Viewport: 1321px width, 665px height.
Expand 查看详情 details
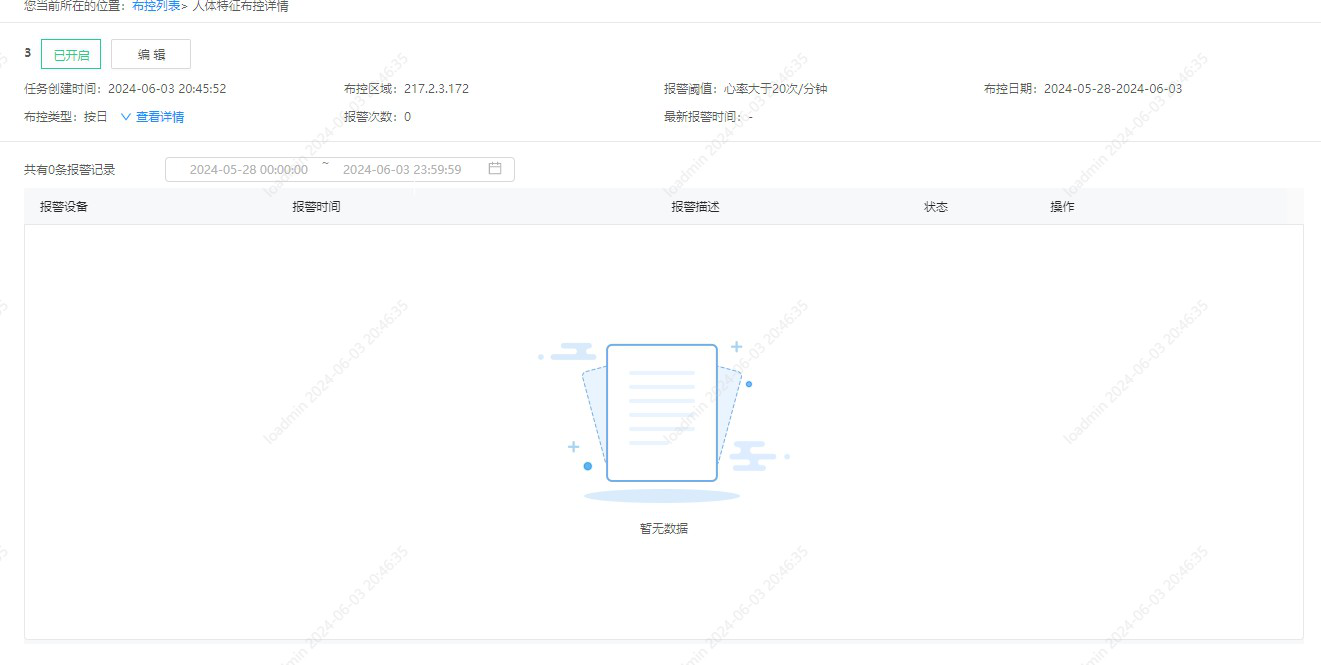point(160,117)
